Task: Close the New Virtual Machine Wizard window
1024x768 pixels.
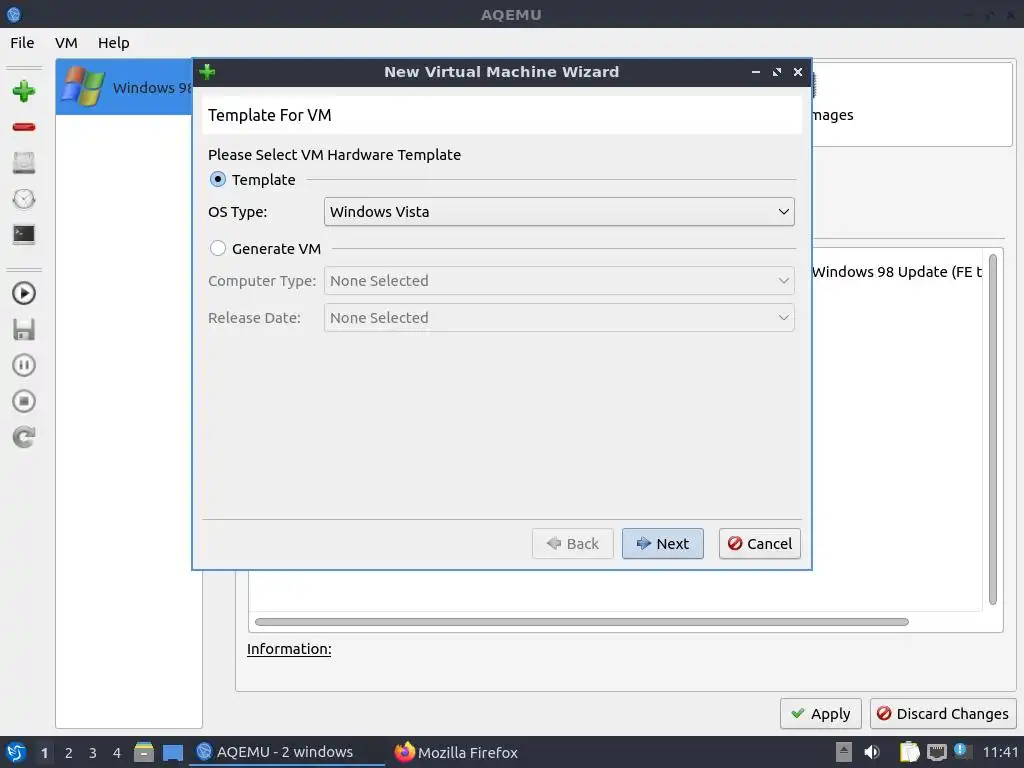Action: tap(797, 72)
